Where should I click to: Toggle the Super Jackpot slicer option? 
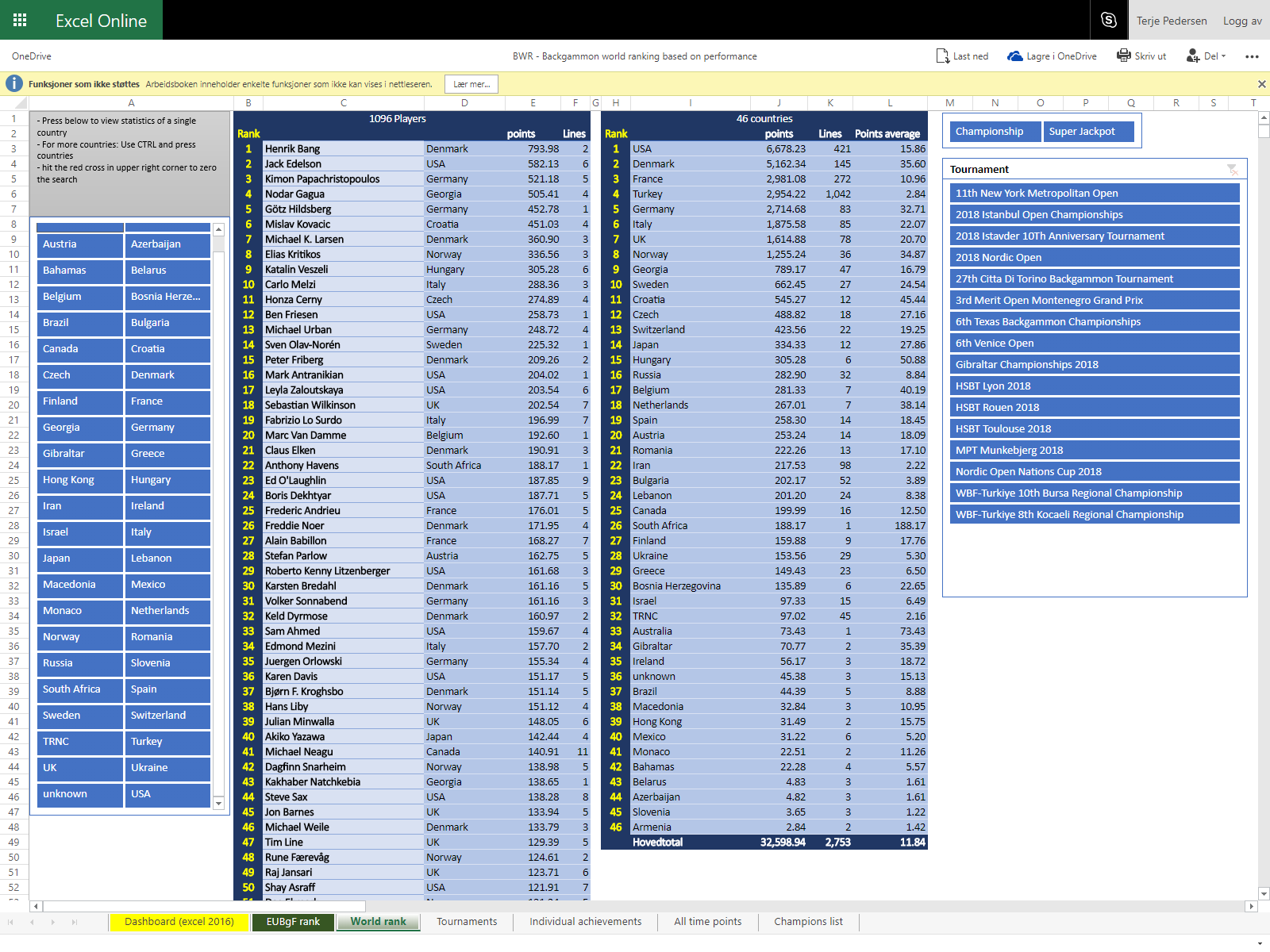[1087, 132]
